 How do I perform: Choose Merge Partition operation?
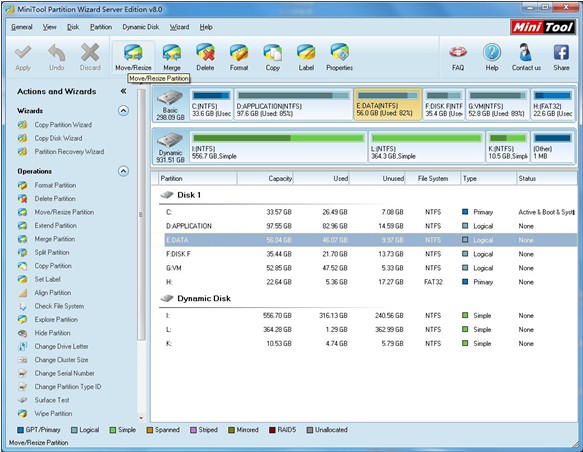tap(55, 239)
